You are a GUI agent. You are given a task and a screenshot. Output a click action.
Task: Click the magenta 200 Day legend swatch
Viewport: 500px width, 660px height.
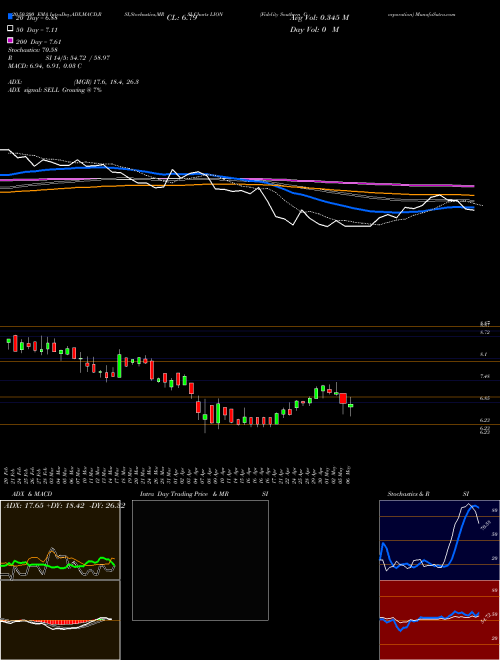click(x=10, y=41)
